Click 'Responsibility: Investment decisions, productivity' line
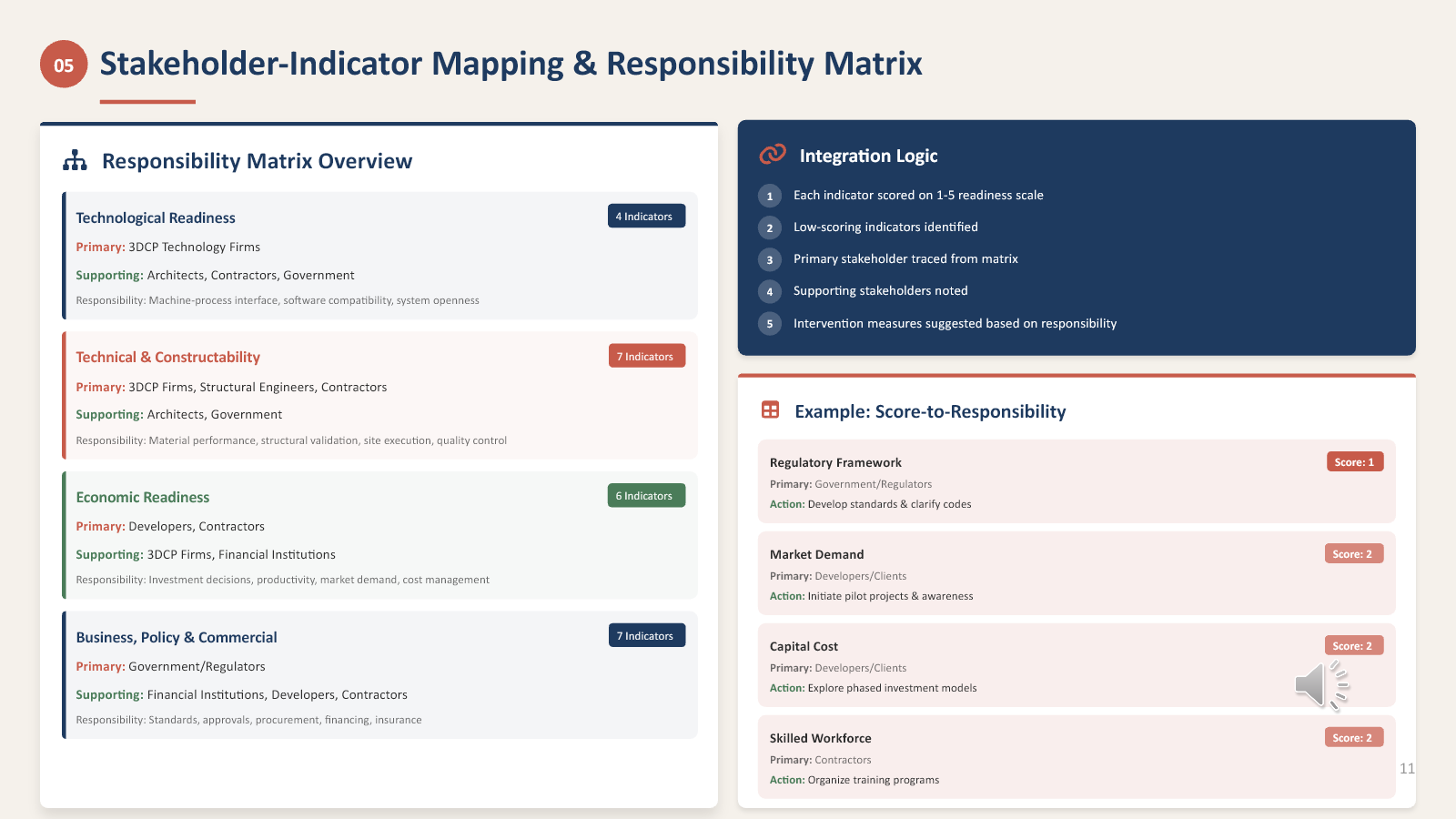Viewport: 1456px width, 819px height. tap(283, 580)
